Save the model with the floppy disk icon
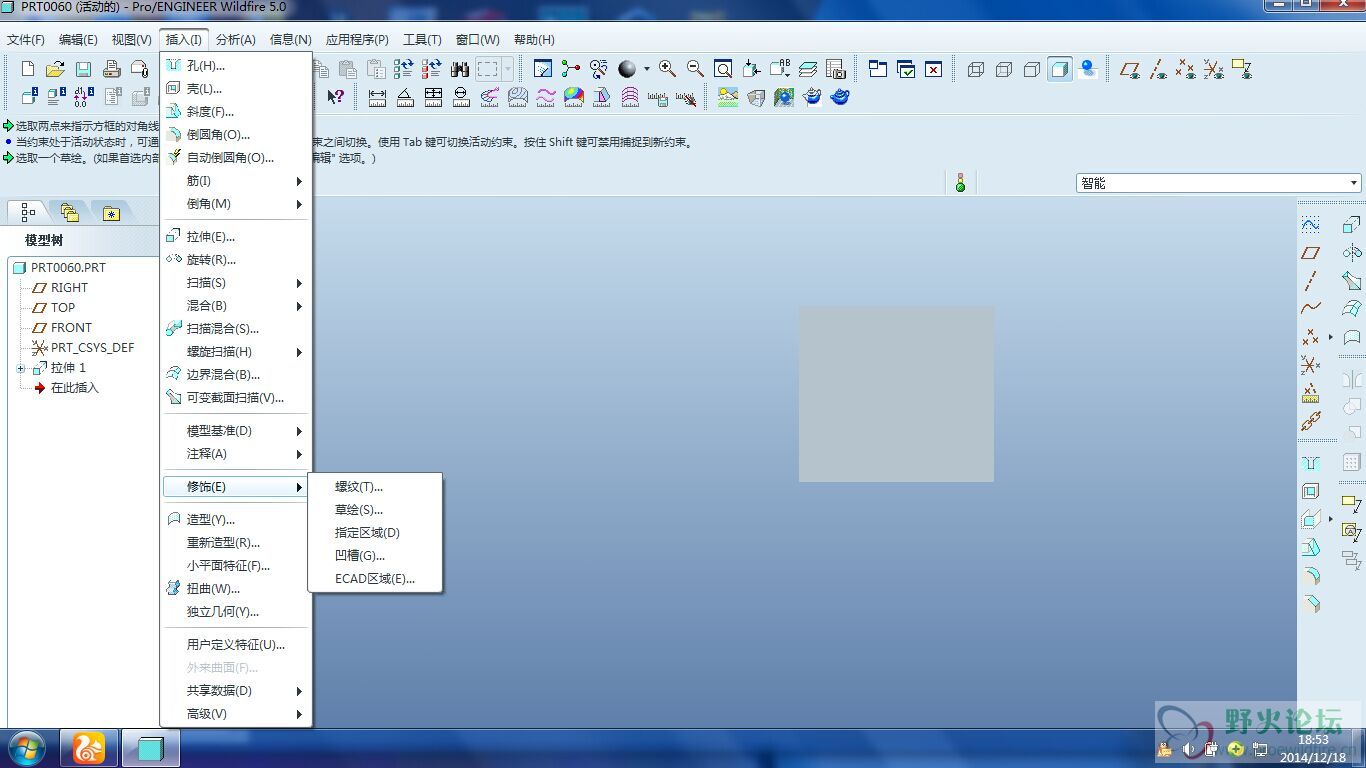1366x768 pixels. [x=84, y=69]
